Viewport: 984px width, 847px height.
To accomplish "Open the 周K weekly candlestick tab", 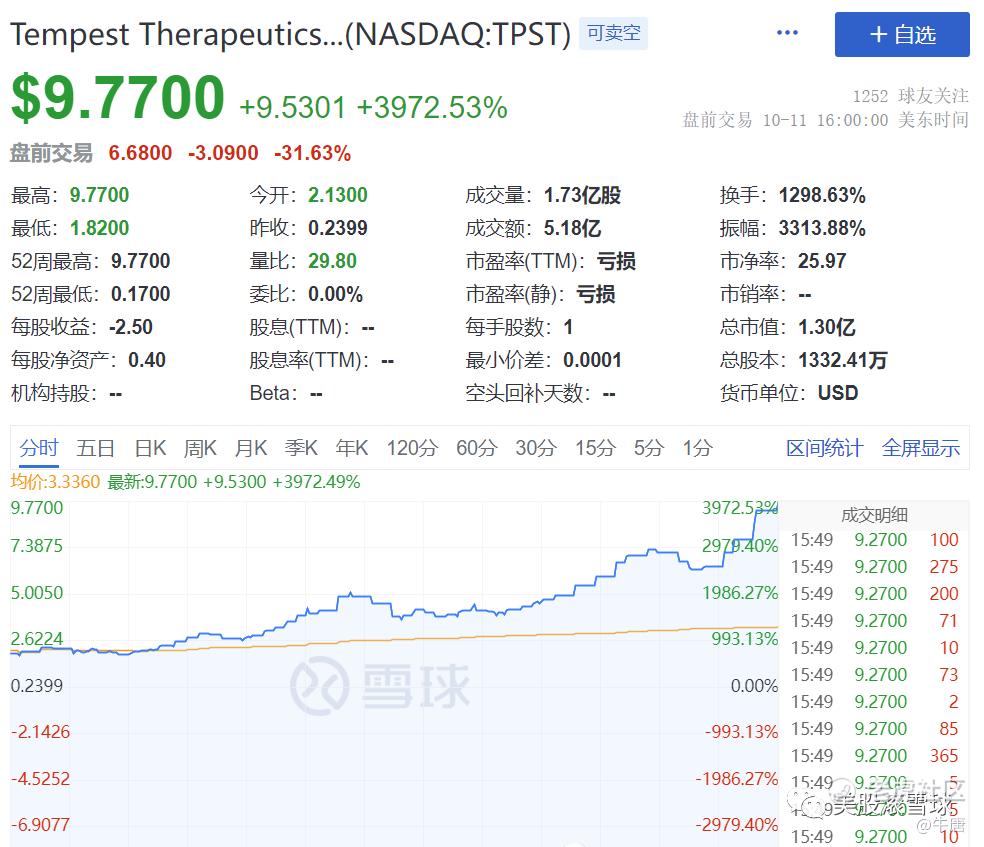I will pos(200,448).
